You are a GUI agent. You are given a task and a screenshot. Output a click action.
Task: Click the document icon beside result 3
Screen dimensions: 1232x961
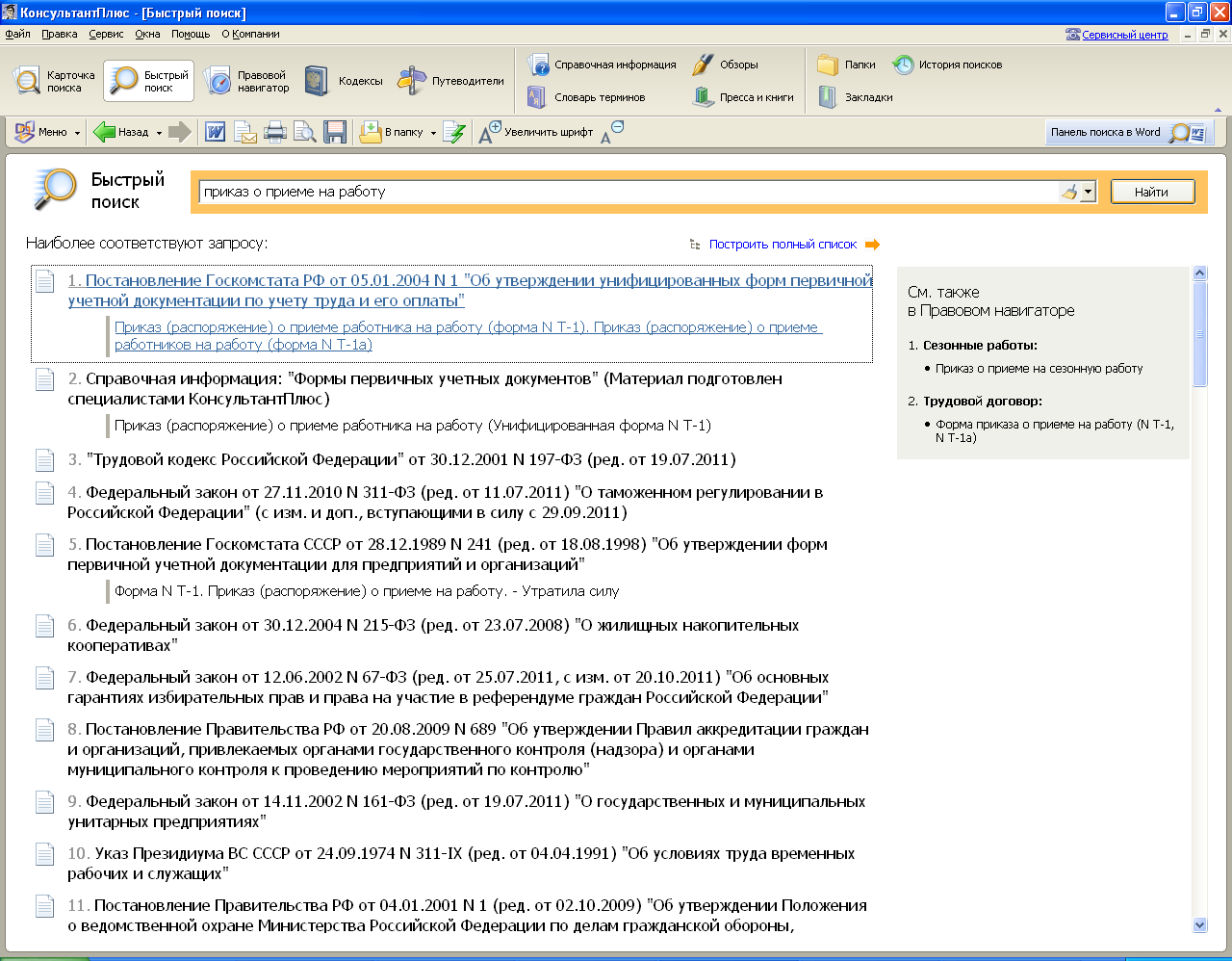pos(44,460)
